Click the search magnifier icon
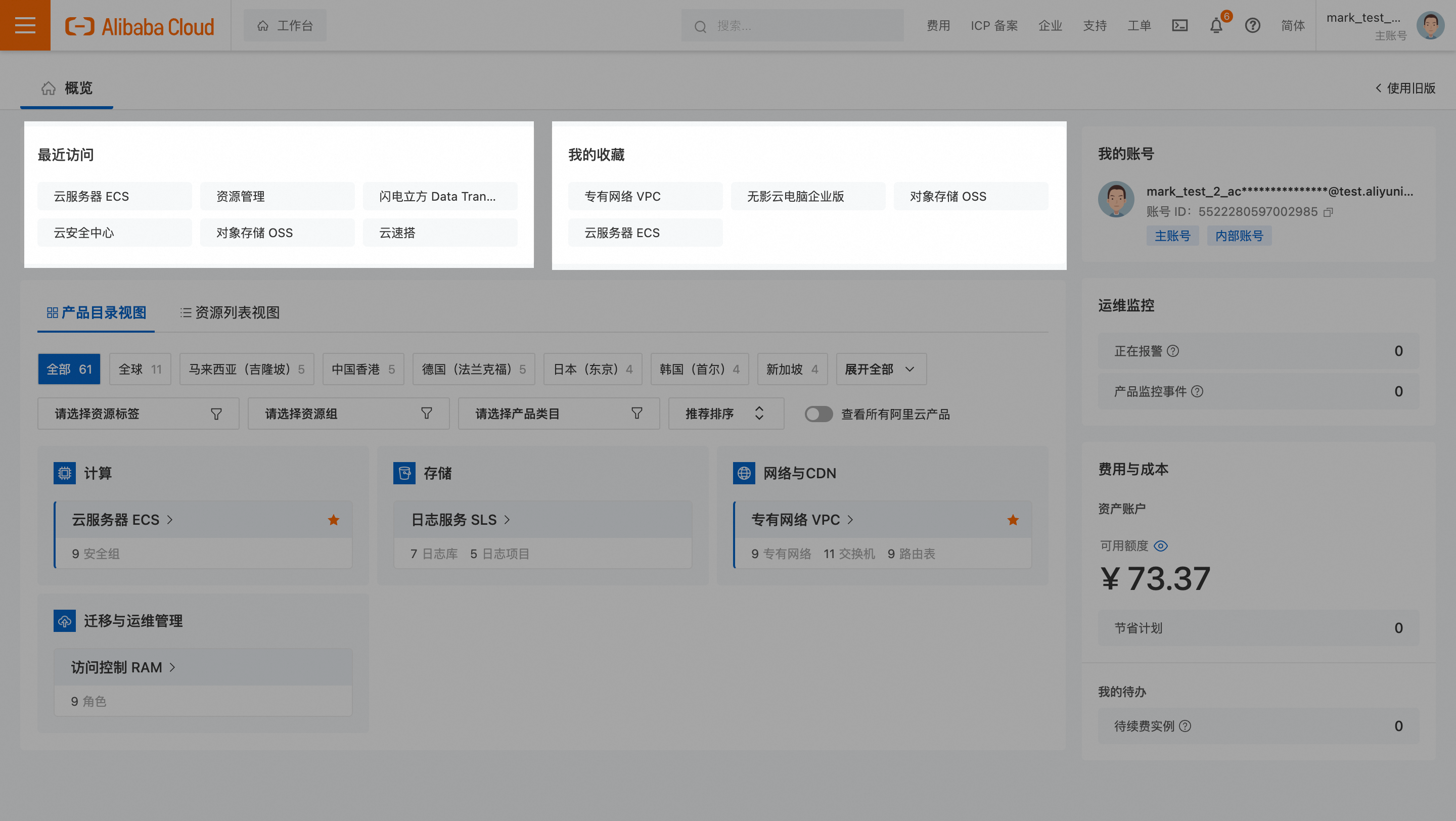Image resolution: width=1456 pixels, height=821 pixels. [x=700, y=27]
